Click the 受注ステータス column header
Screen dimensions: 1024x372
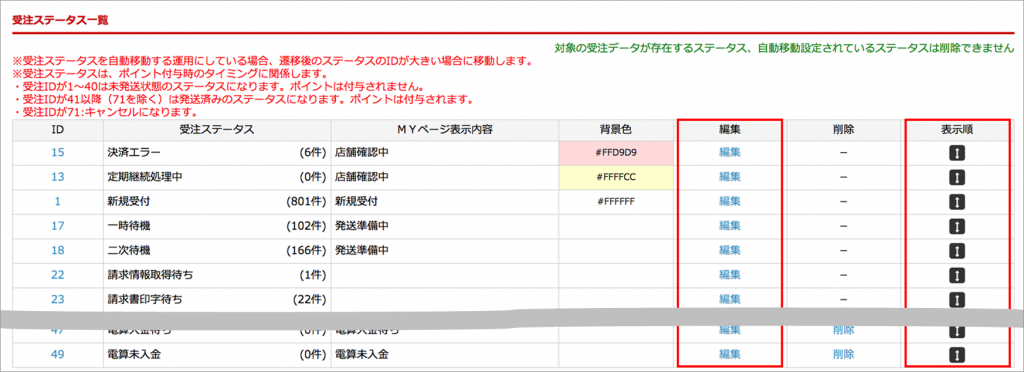click(x=217, y=129)
